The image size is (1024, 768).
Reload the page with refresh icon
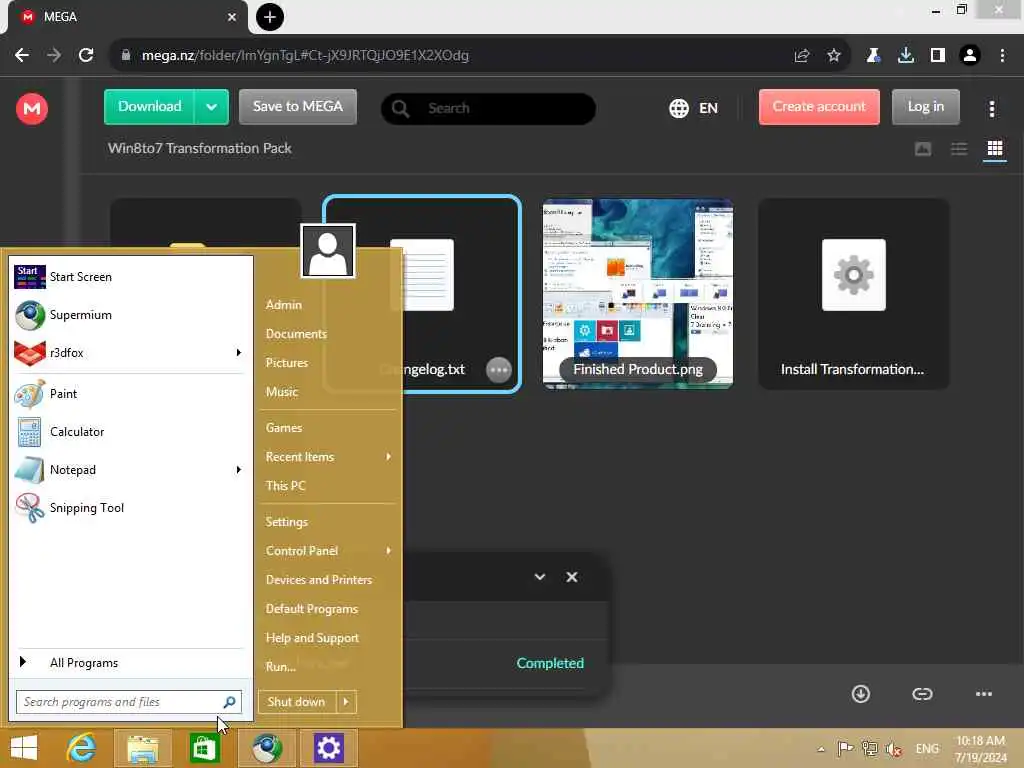point(86,56)
